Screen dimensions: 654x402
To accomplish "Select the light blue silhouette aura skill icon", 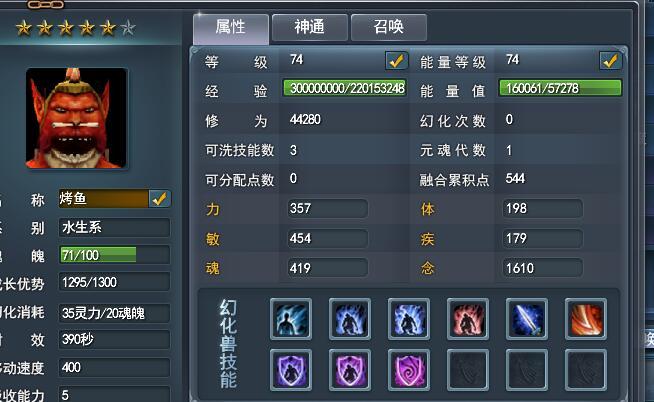I will pyautogui.click(x=291, y=319).
